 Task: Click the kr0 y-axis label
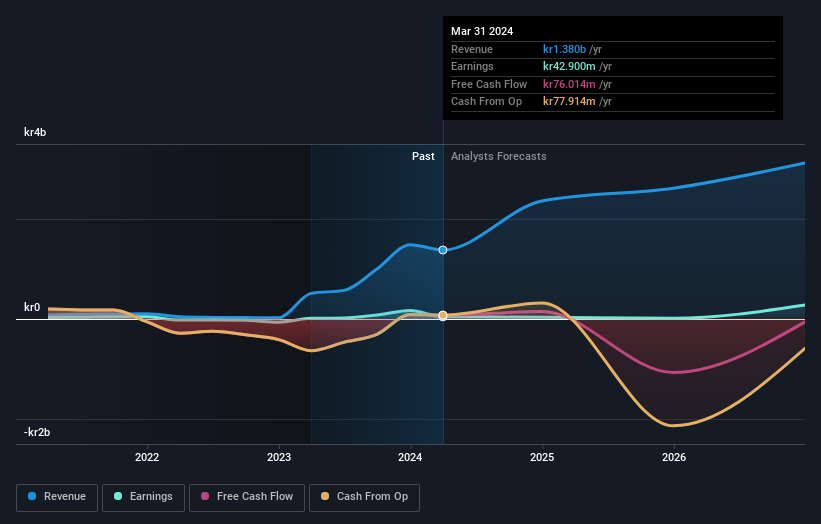click(x=32, y=307)
